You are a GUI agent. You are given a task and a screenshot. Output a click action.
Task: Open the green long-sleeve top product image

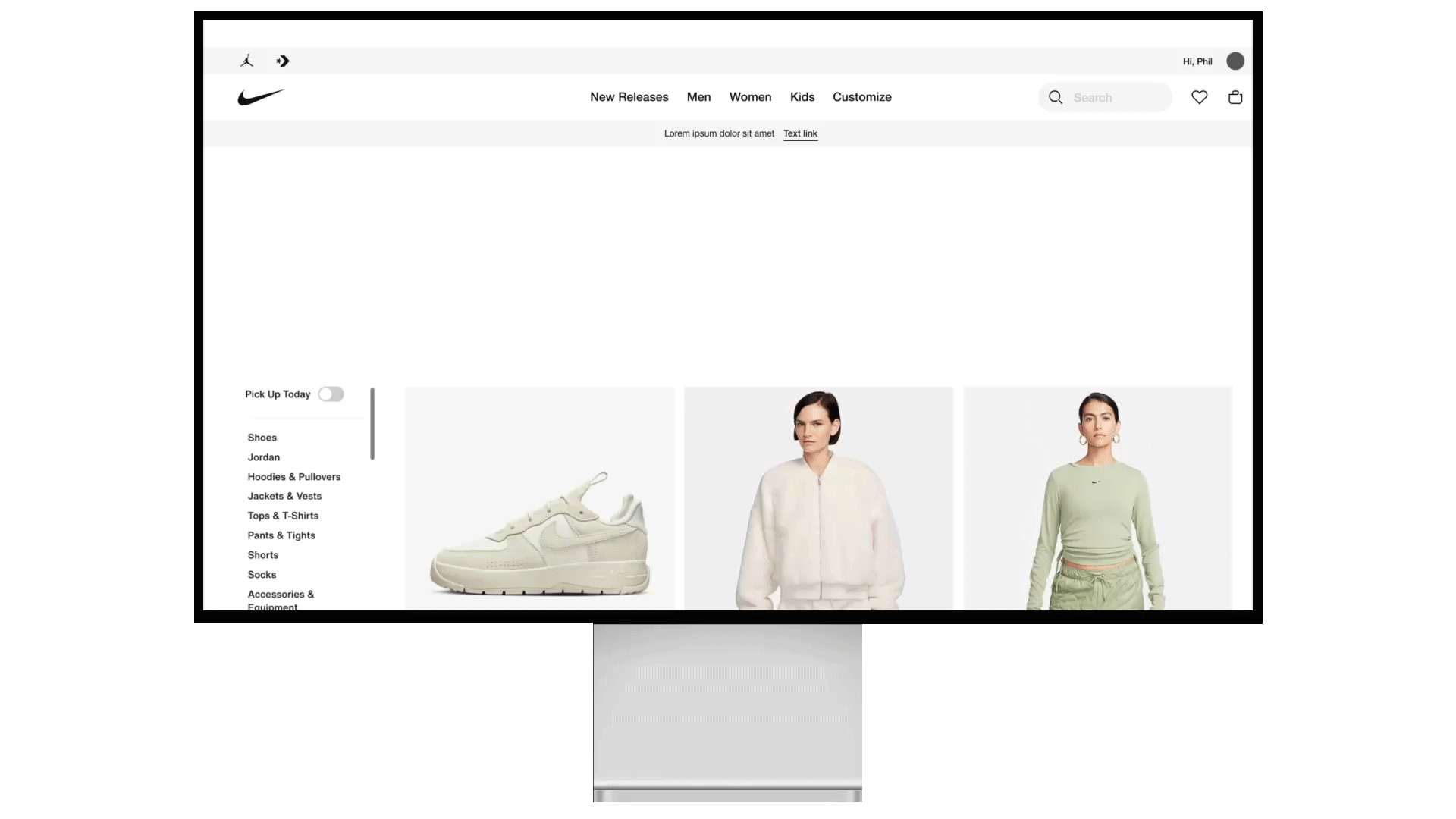(x=1097, y=498)
